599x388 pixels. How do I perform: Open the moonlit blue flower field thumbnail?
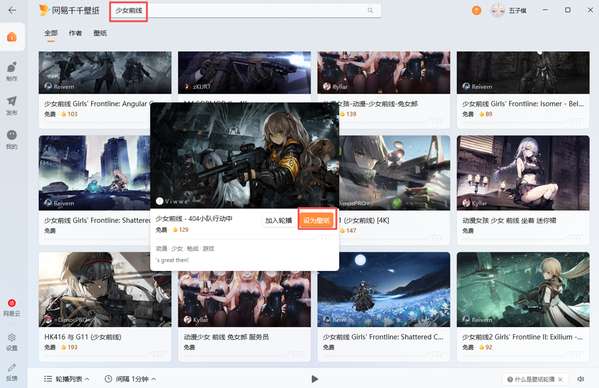tap(384, 289)
